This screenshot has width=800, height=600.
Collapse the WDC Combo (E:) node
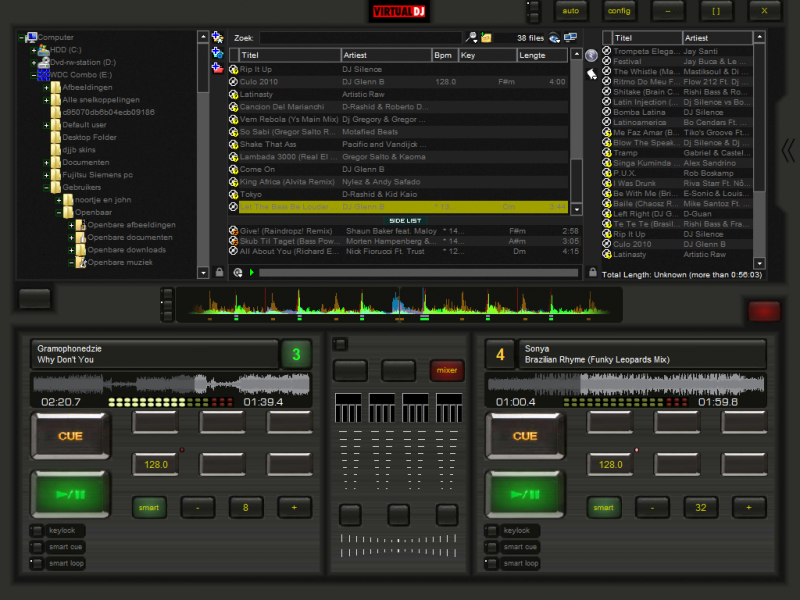click(34, 75)
